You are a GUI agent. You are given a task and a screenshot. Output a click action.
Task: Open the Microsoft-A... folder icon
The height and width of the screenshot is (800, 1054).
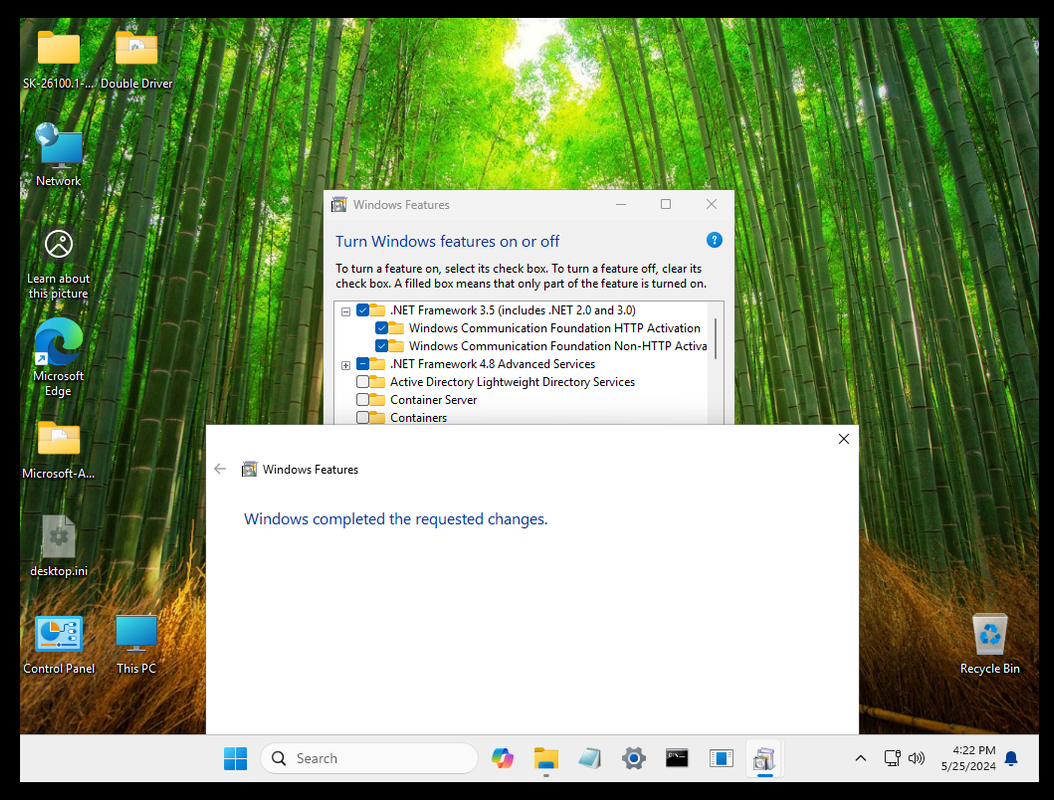tap(58, 449)
